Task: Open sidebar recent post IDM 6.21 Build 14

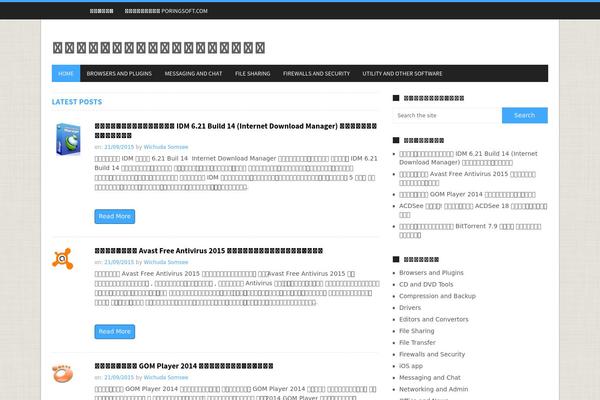Action: 468,158
